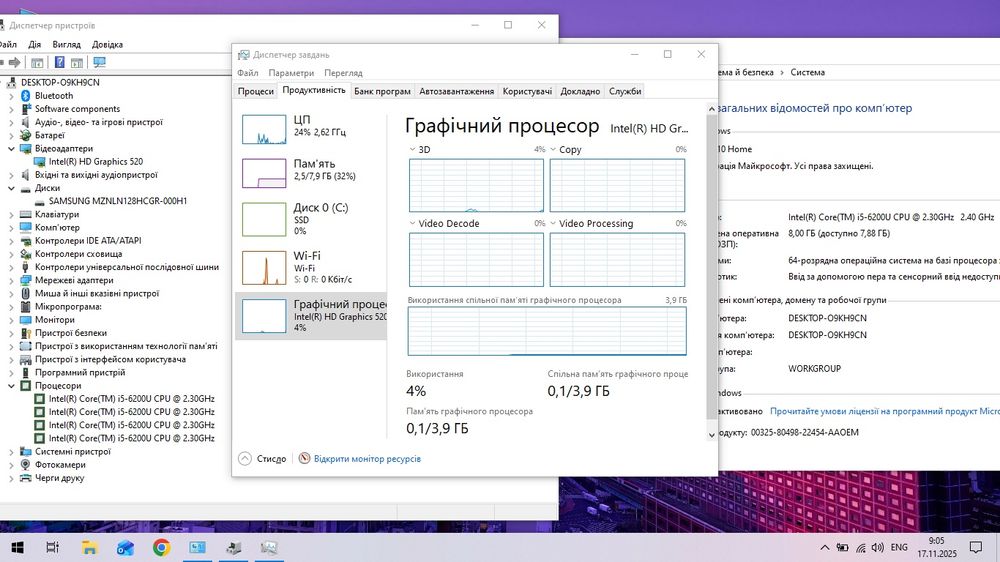This screenshot has width=1000, height=562.
Task: Click the Черги друку printer icon
Action: tap(26, 478)
